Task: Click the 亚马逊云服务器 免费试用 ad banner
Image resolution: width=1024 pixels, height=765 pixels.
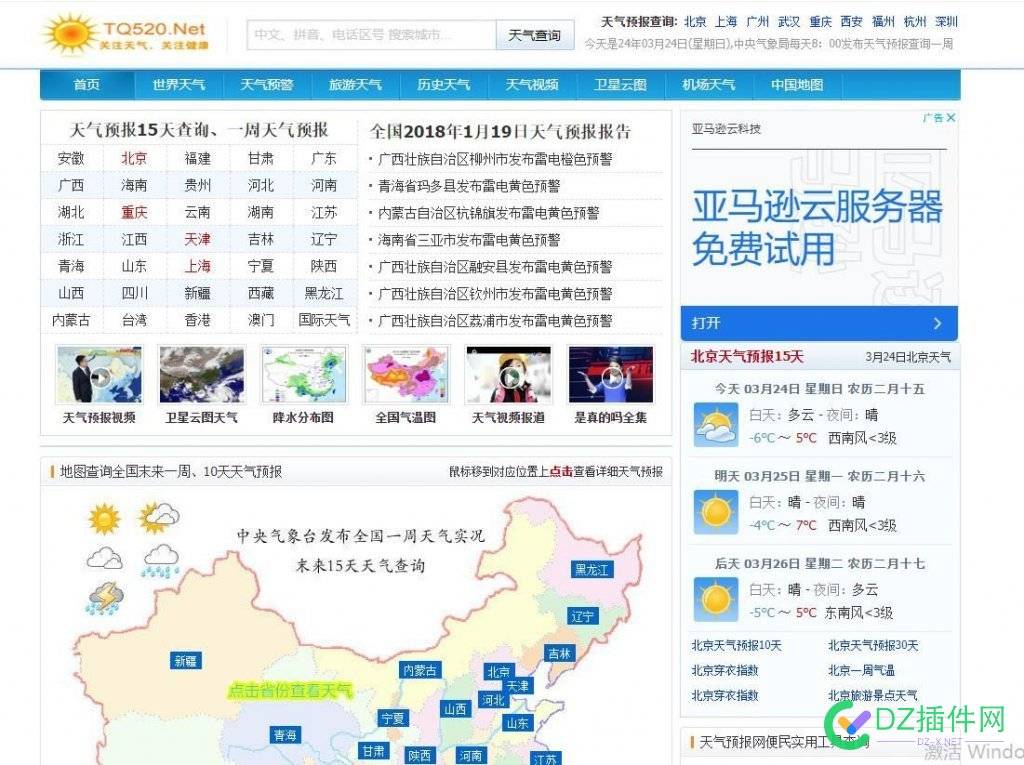Action: (x=818, y=227)
